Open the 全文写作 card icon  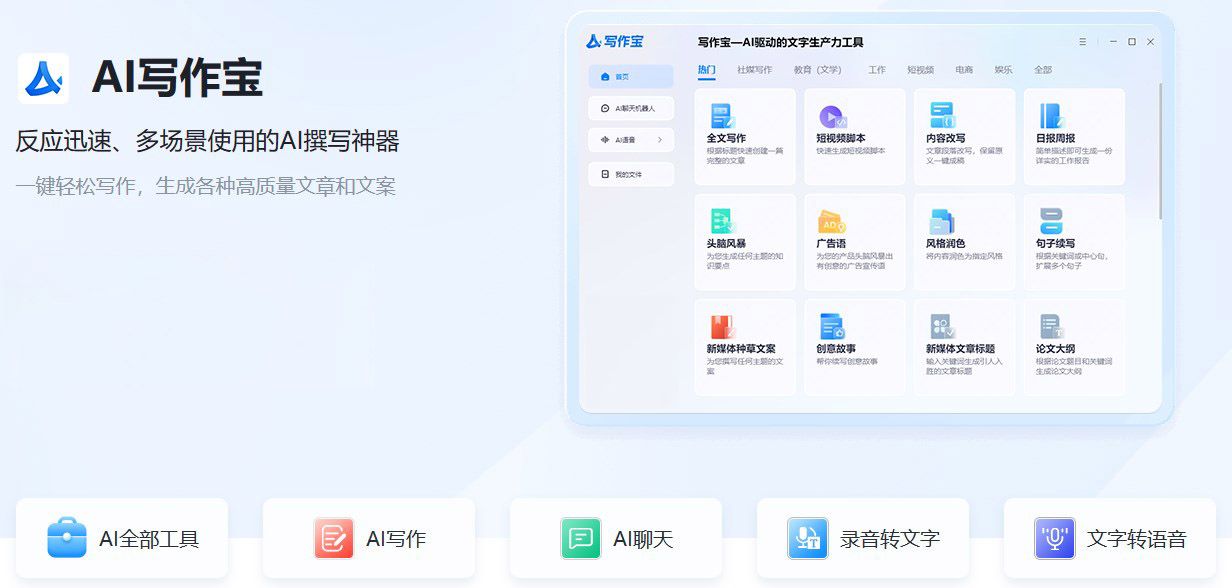pyautogui.click(x=722, y=116)
